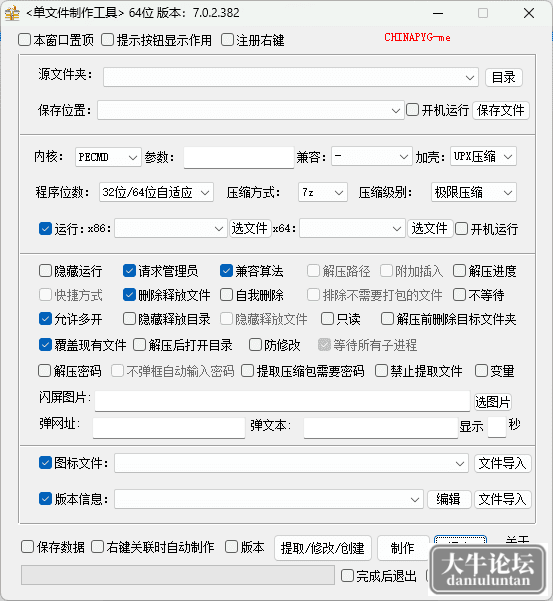Tick the 变量 checkbox
This screenshot has width=553, height=601.
(x=481, y=371)
